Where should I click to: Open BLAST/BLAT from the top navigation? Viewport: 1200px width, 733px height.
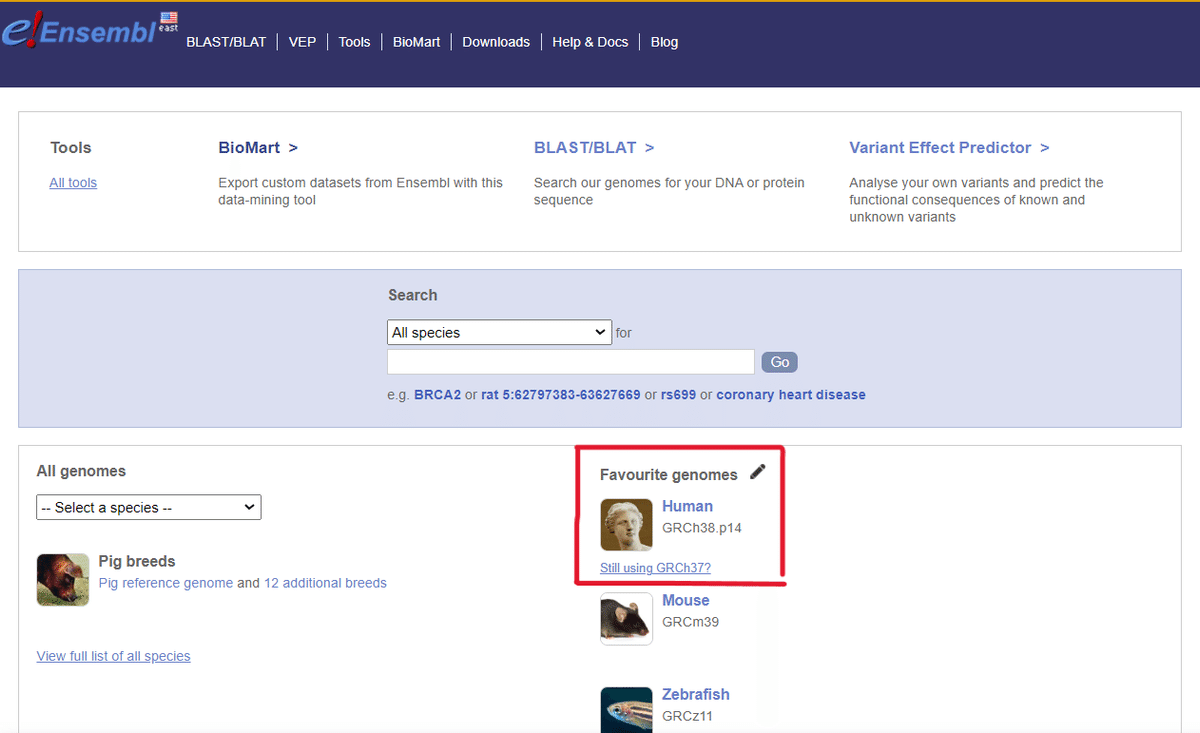[x=226, y=42]
